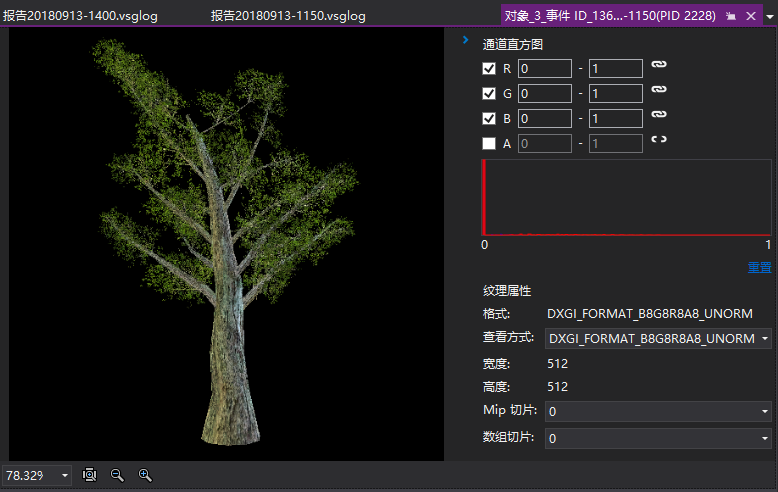Click the 高度 value 512
778x492 pixels.
coord(557,386)
